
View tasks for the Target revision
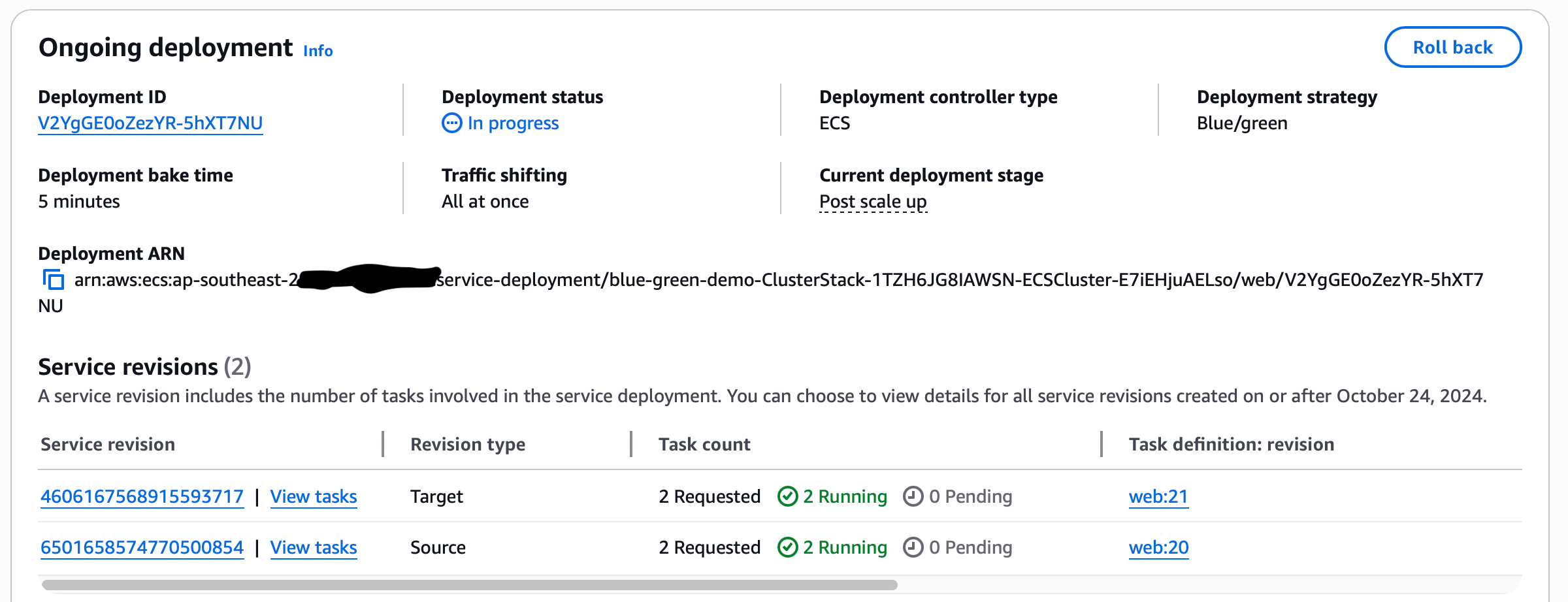pyautogui.click(x=314, y=496)
